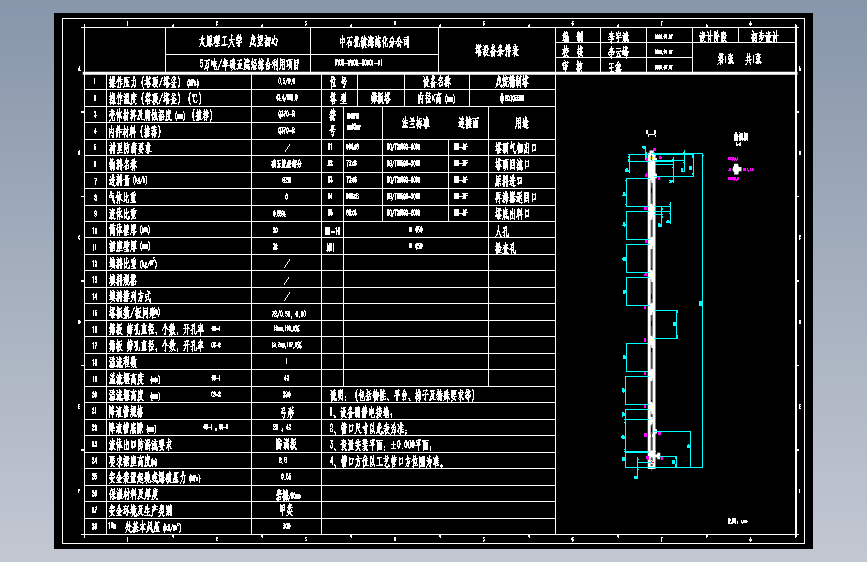Select row 20 溢流堰高度 label
867x562 pixels.
pyautogui.click(x=134, y=395)
